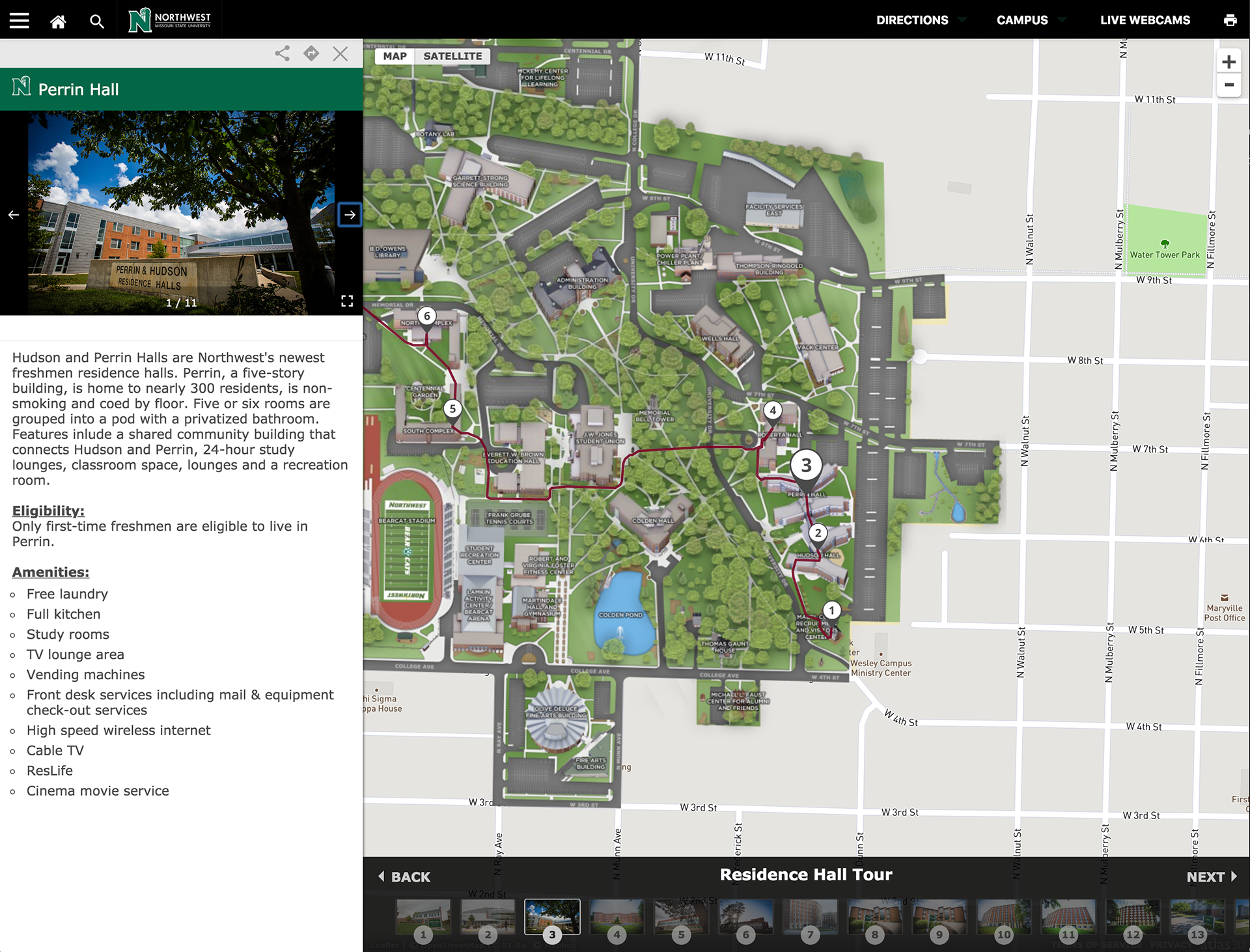Viewport: 1250px width, 952px height.
Task: Zoom in on the map
Action: coord(1229,62)
